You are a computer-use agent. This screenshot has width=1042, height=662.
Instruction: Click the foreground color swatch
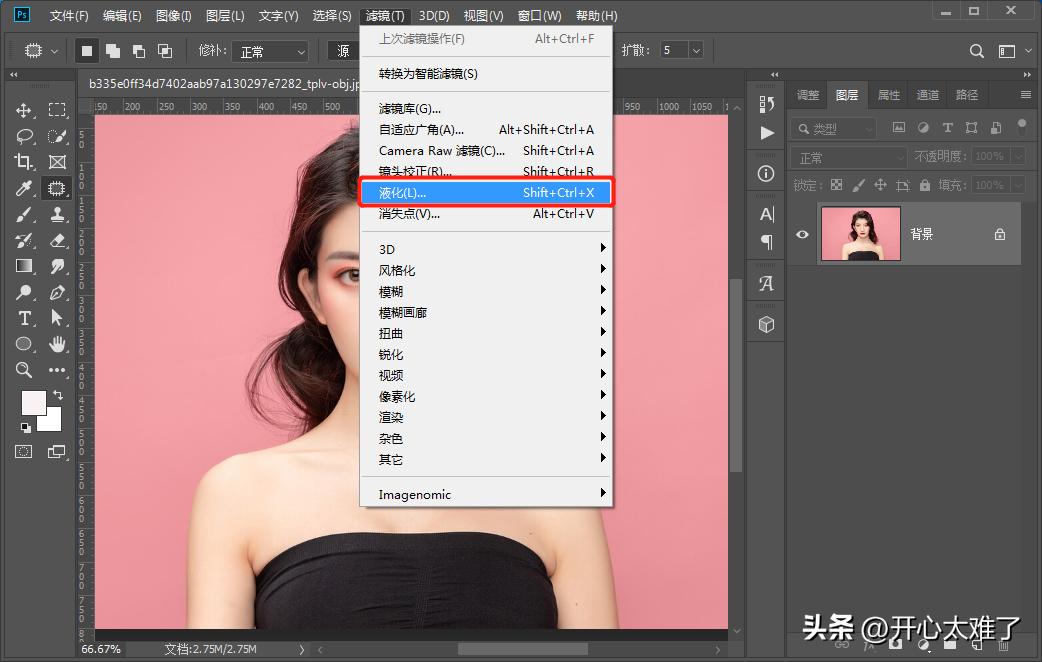[32, 402]
